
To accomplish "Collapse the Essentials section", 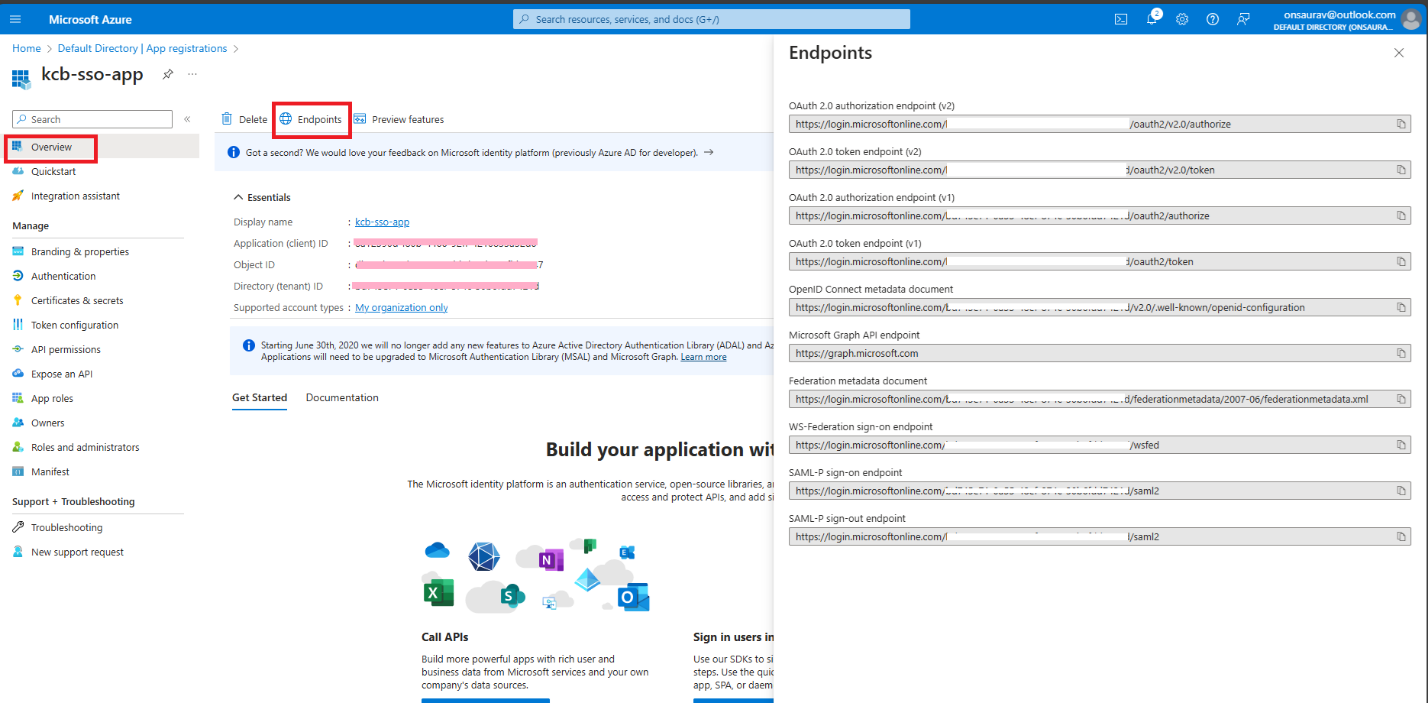I will coord(262,197).
